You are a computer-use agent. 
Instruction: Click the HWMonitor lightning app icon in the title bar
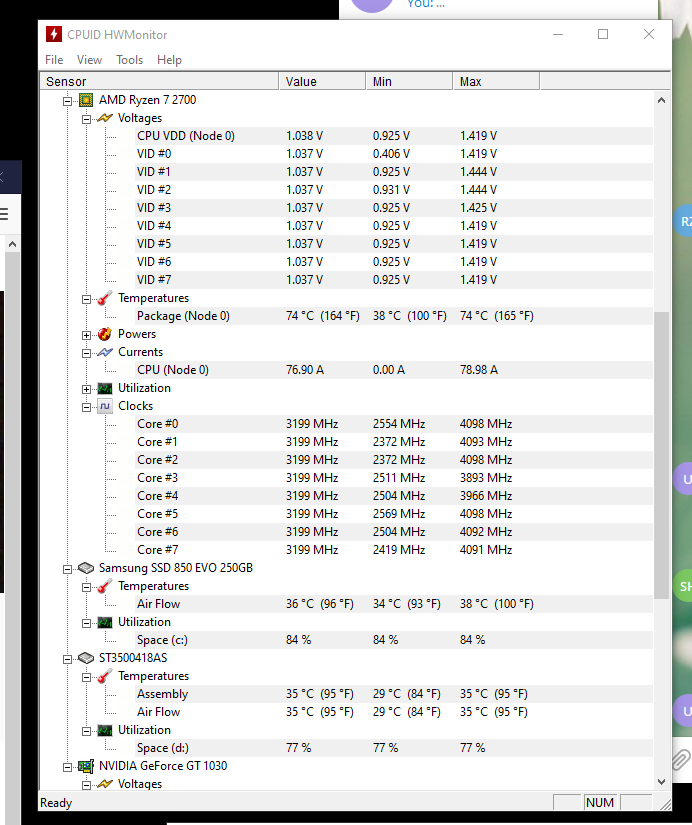tap(54, 34)
